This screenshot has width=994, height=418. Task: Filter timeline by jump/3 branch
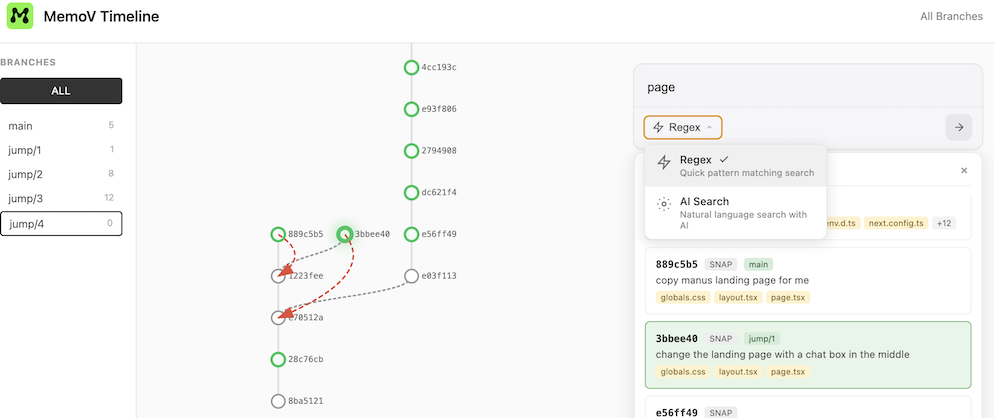click(x=61, y=198)
